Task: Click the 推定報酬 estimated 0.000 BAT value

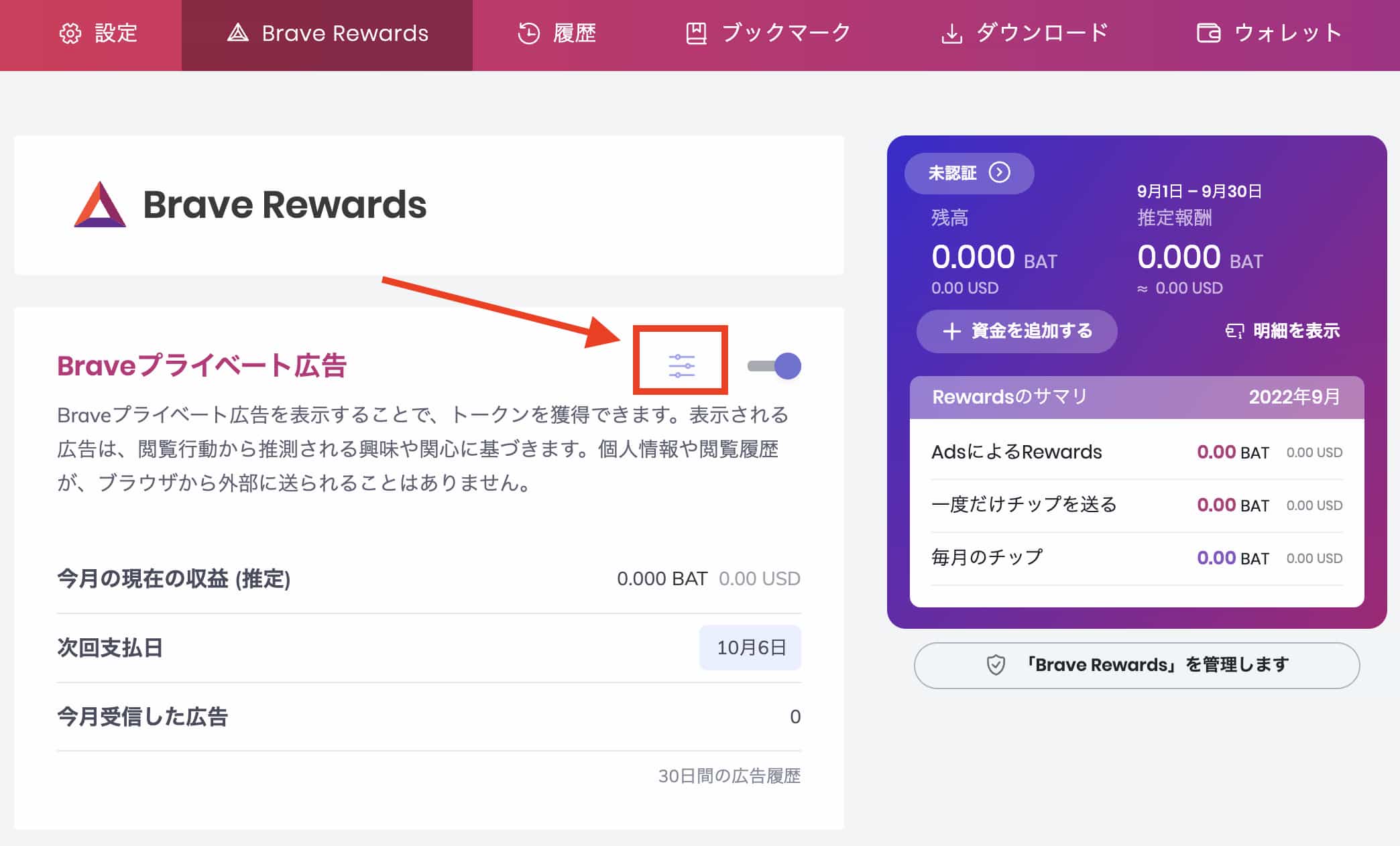Action: (1200, 257)
